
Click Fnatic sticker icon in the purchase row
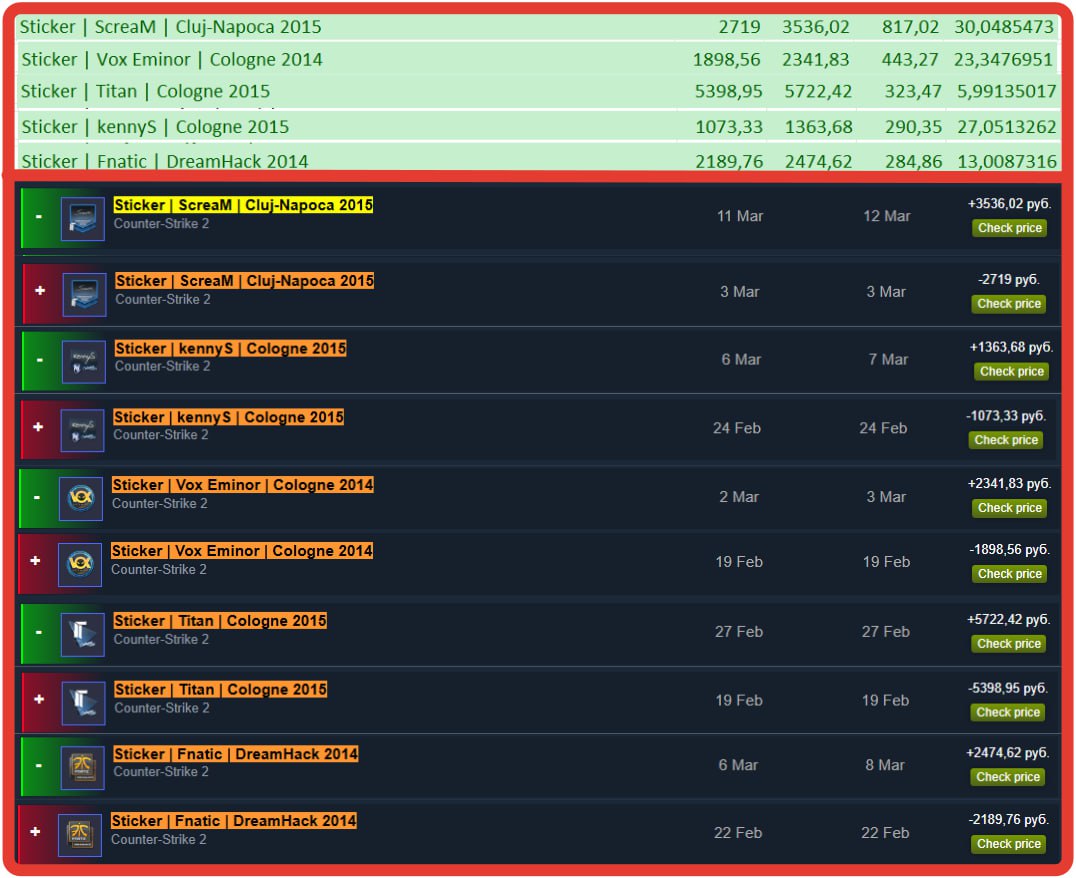click(x=80, y=835)
